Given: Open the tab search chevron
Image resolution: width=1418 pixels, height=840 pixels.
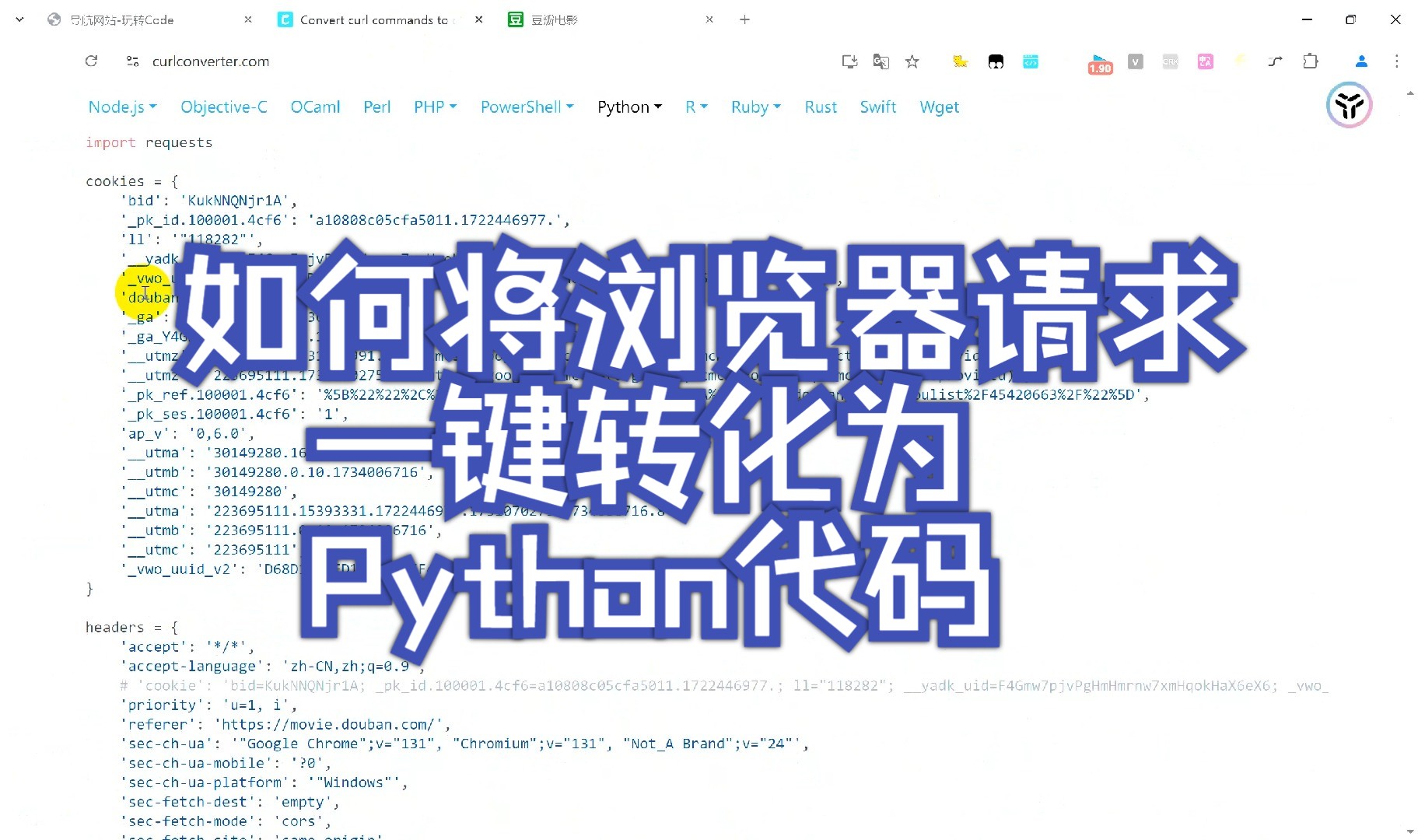Looking at the screenshot, I should click(x=19, y=19).
